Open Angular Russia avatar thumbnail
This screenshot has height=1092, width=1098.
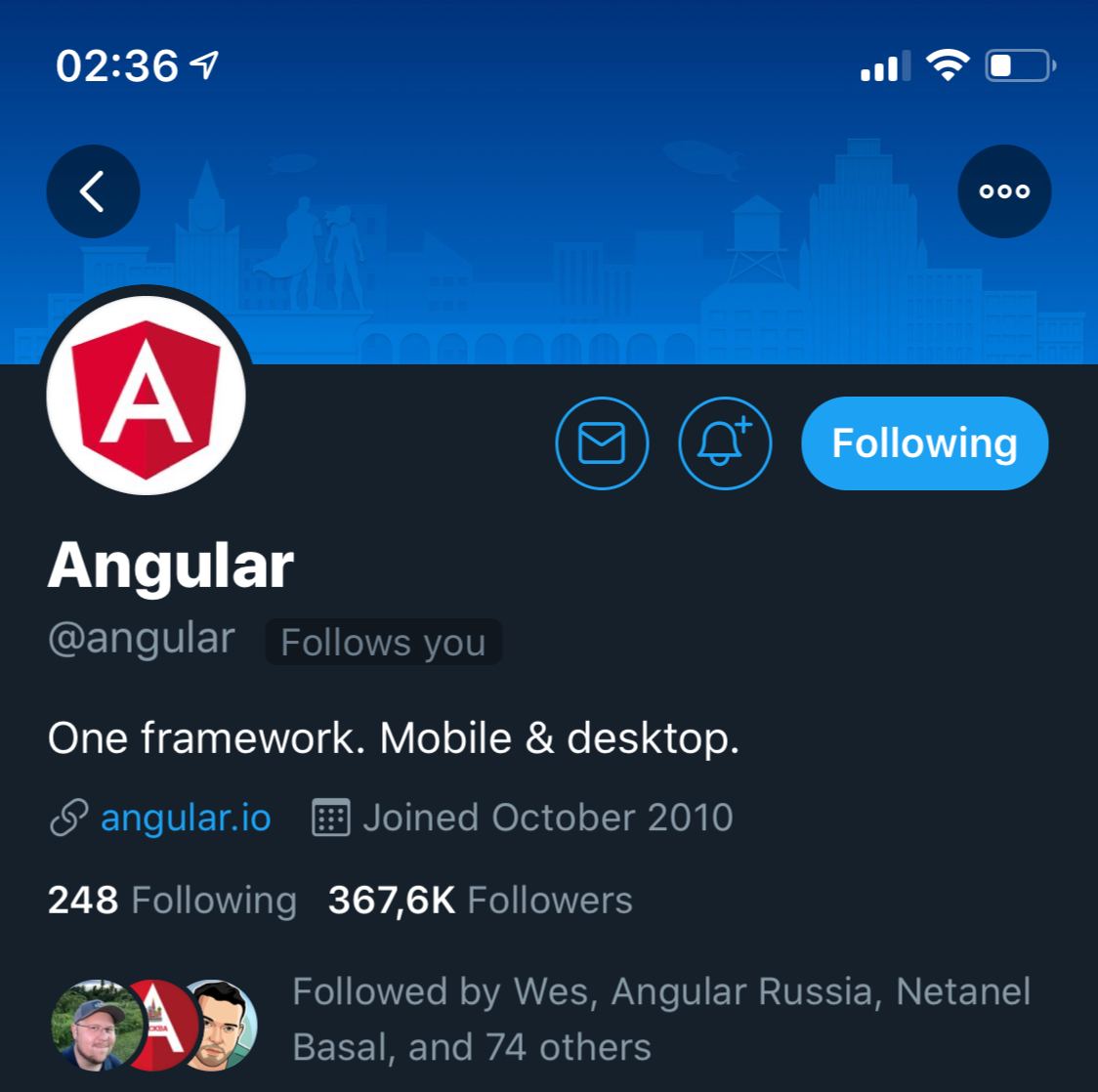pos(162,1025)
